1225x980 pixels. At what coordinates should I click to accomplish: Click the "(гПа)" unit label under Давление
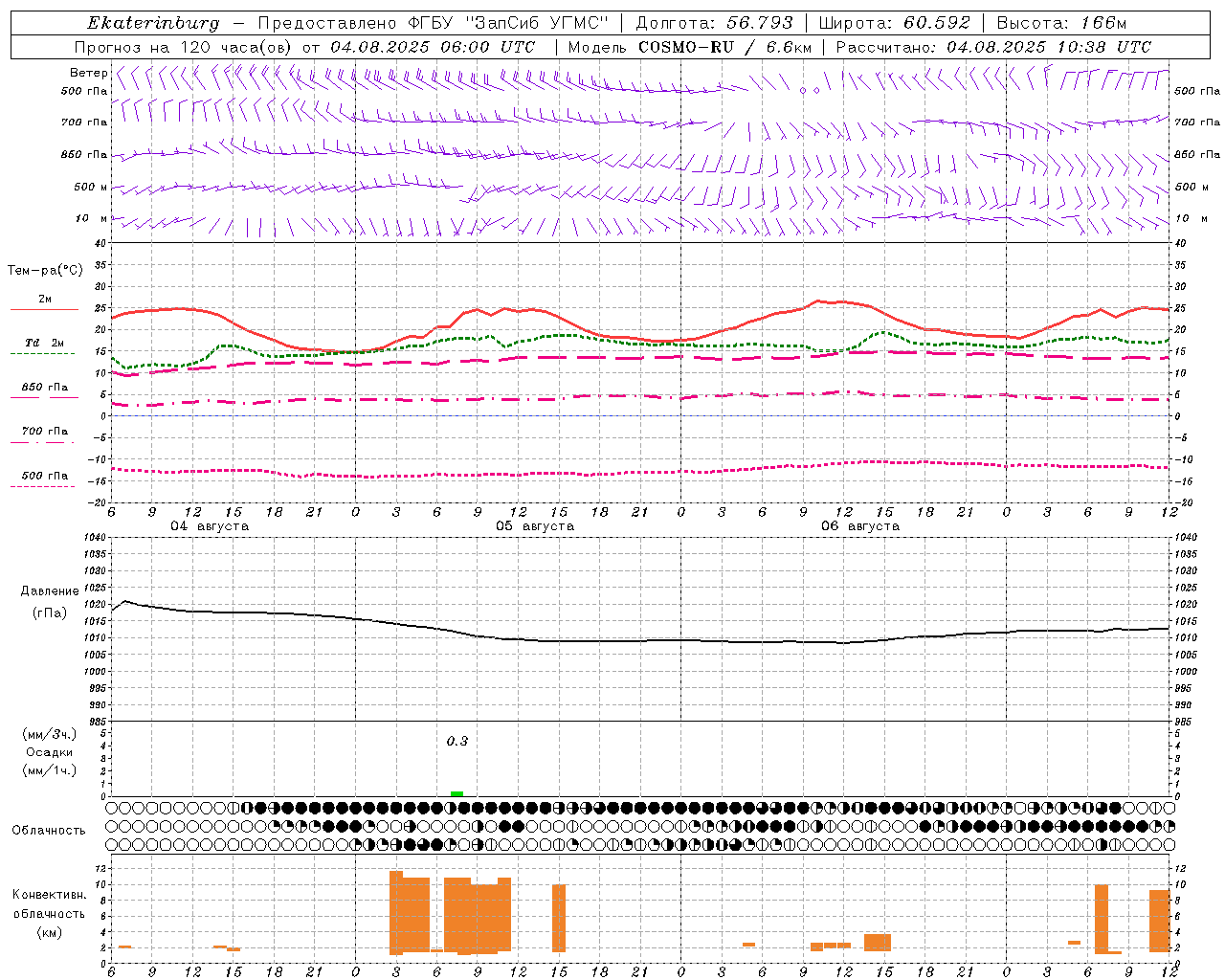tap(50, 613)
